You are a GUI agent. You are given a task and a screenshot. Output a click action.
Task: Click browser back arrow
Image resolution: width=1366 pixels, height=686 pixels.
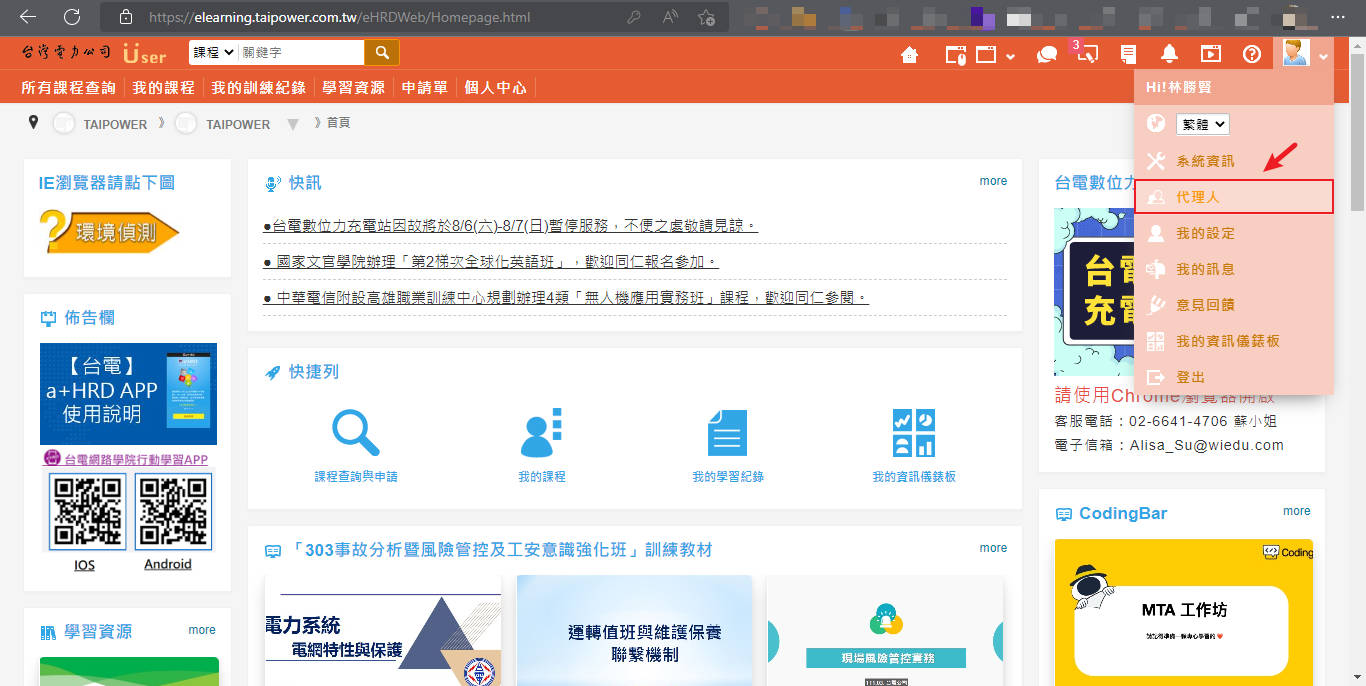pos(28,17)
